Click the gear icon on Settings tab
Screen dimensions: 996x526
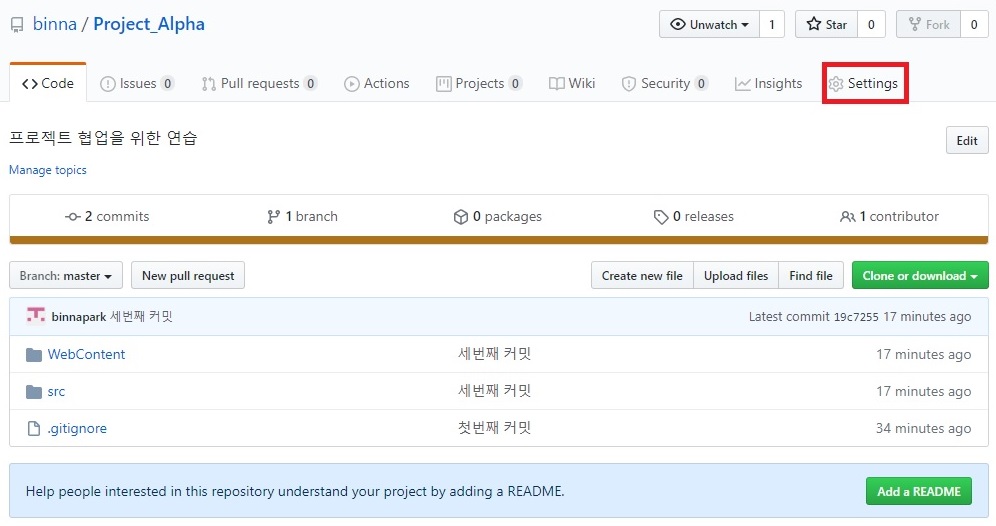836,84
